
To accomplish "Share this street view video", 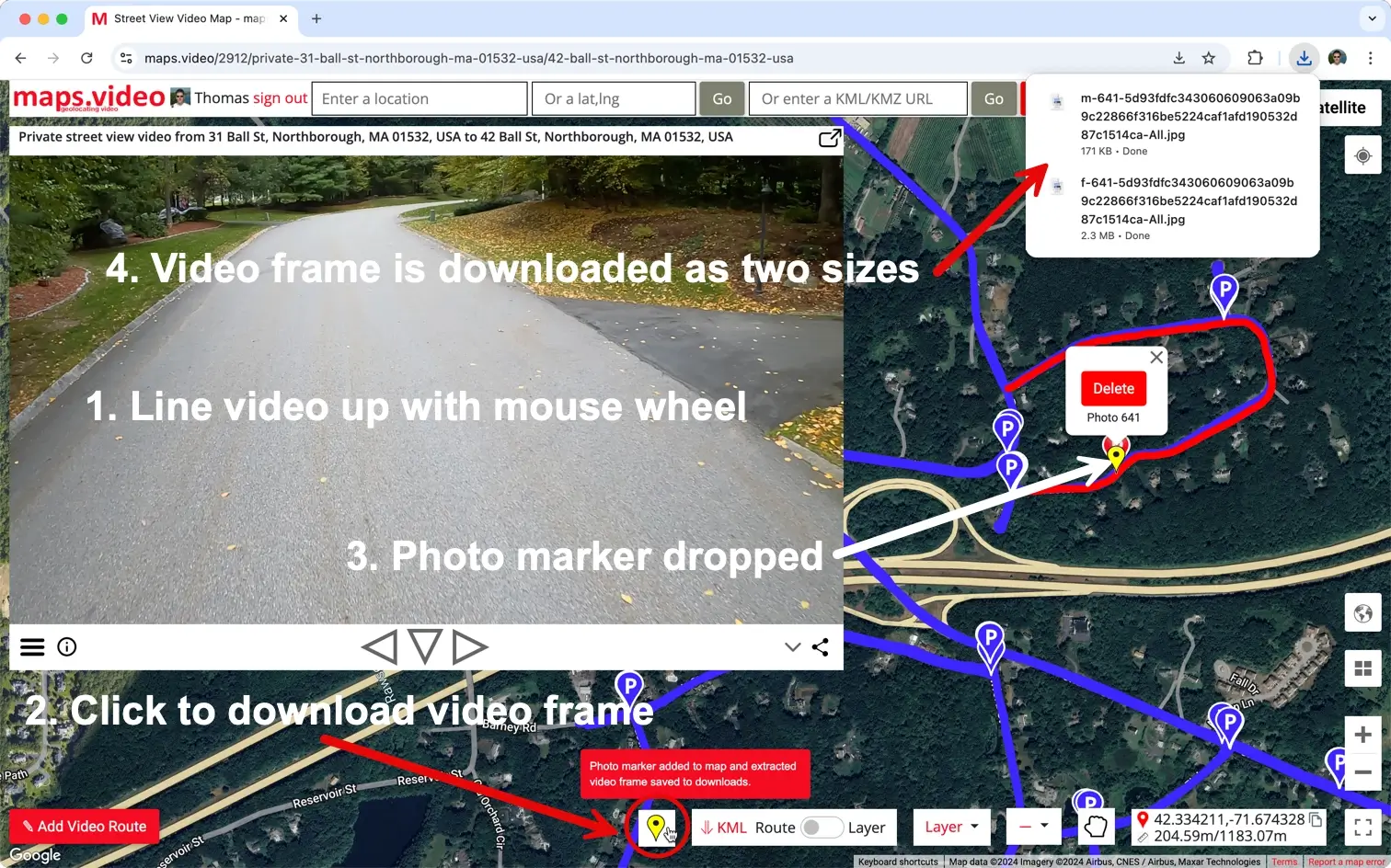I will coord(821,647).
